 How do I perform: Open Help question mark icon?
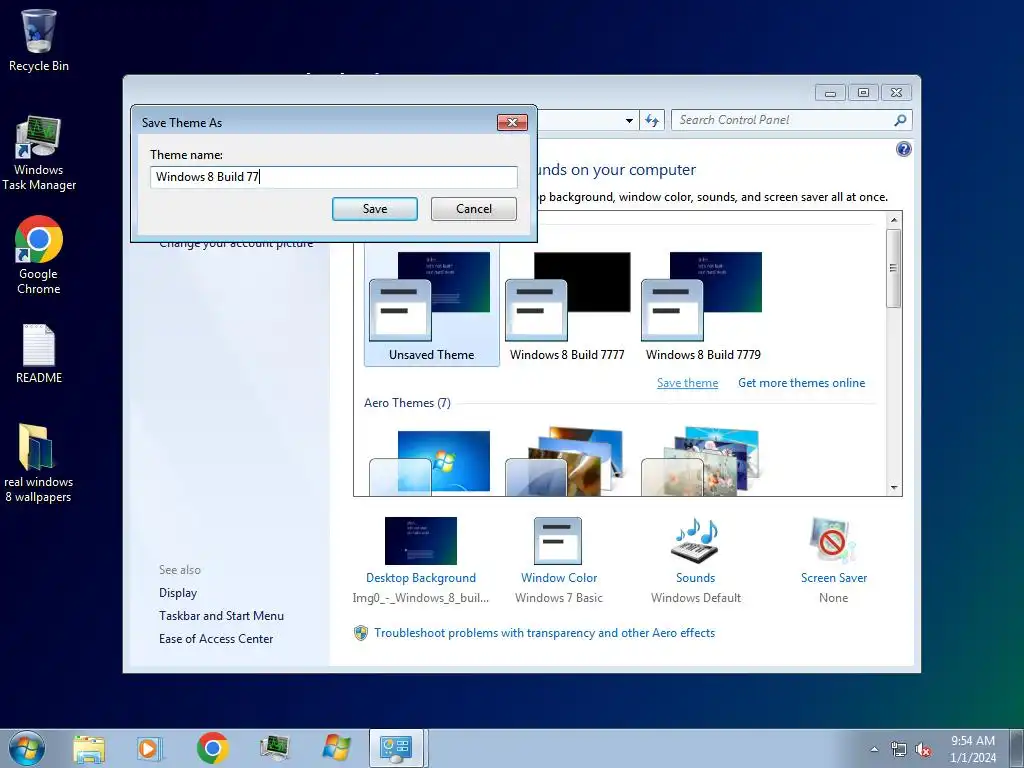(903, 150)
